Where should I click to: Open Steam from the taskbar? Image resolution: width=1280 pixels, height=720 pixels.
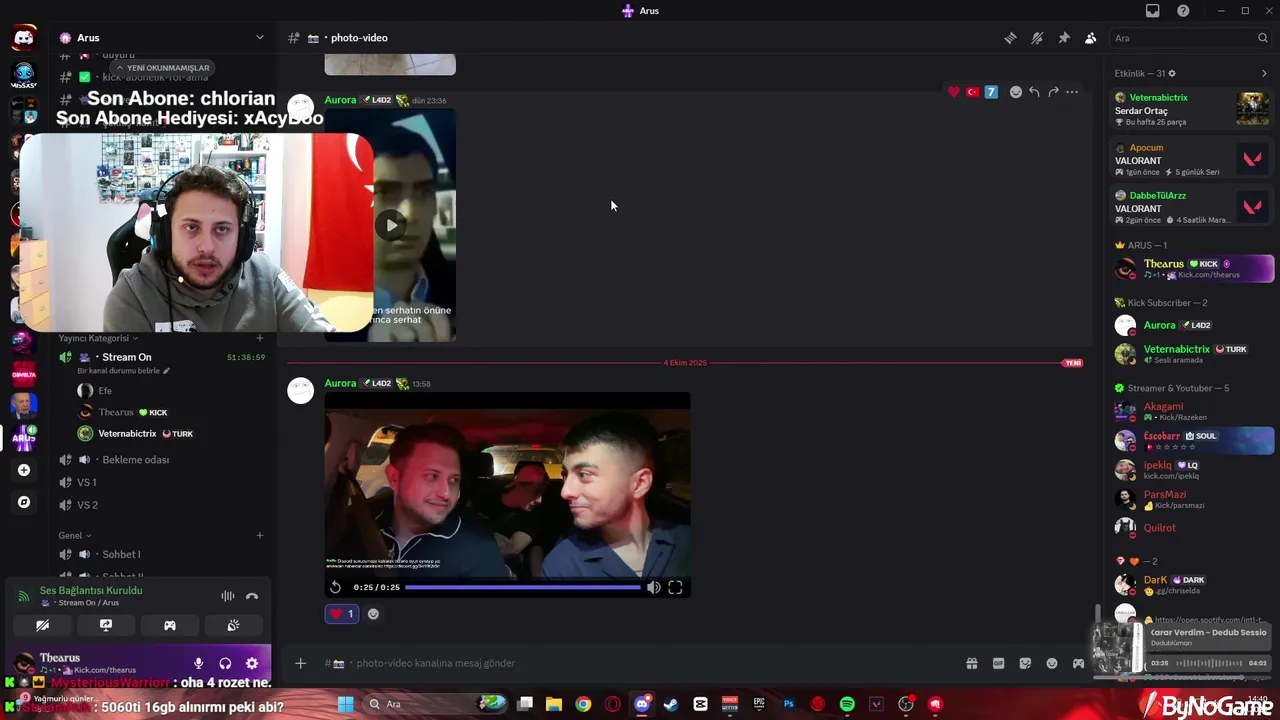pyautogui.click(x=671, y=704)
